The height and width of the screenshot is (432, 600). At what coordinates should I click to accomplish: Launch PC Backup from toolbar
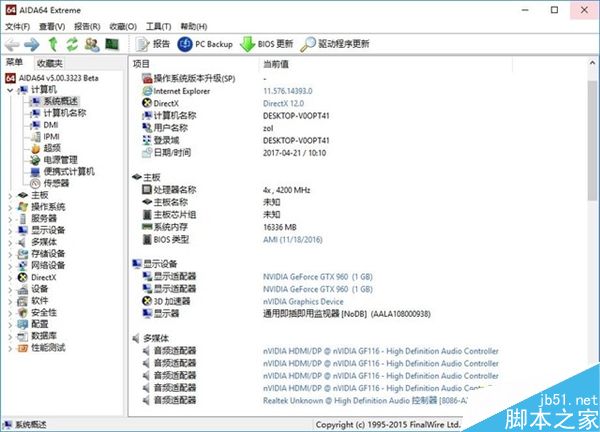(205, 44)
